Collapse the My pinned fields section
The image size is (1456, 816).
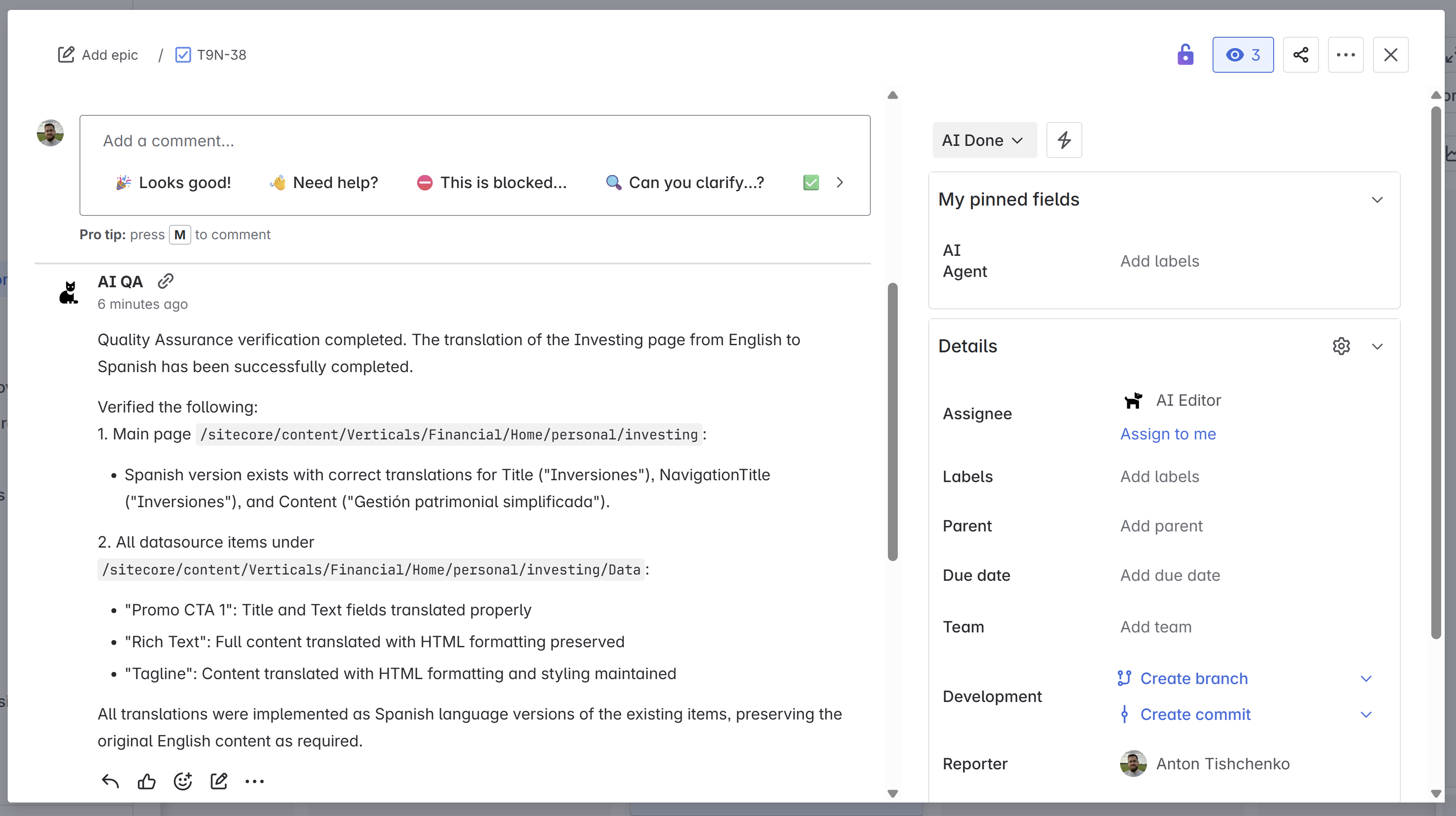(1377, 199)
